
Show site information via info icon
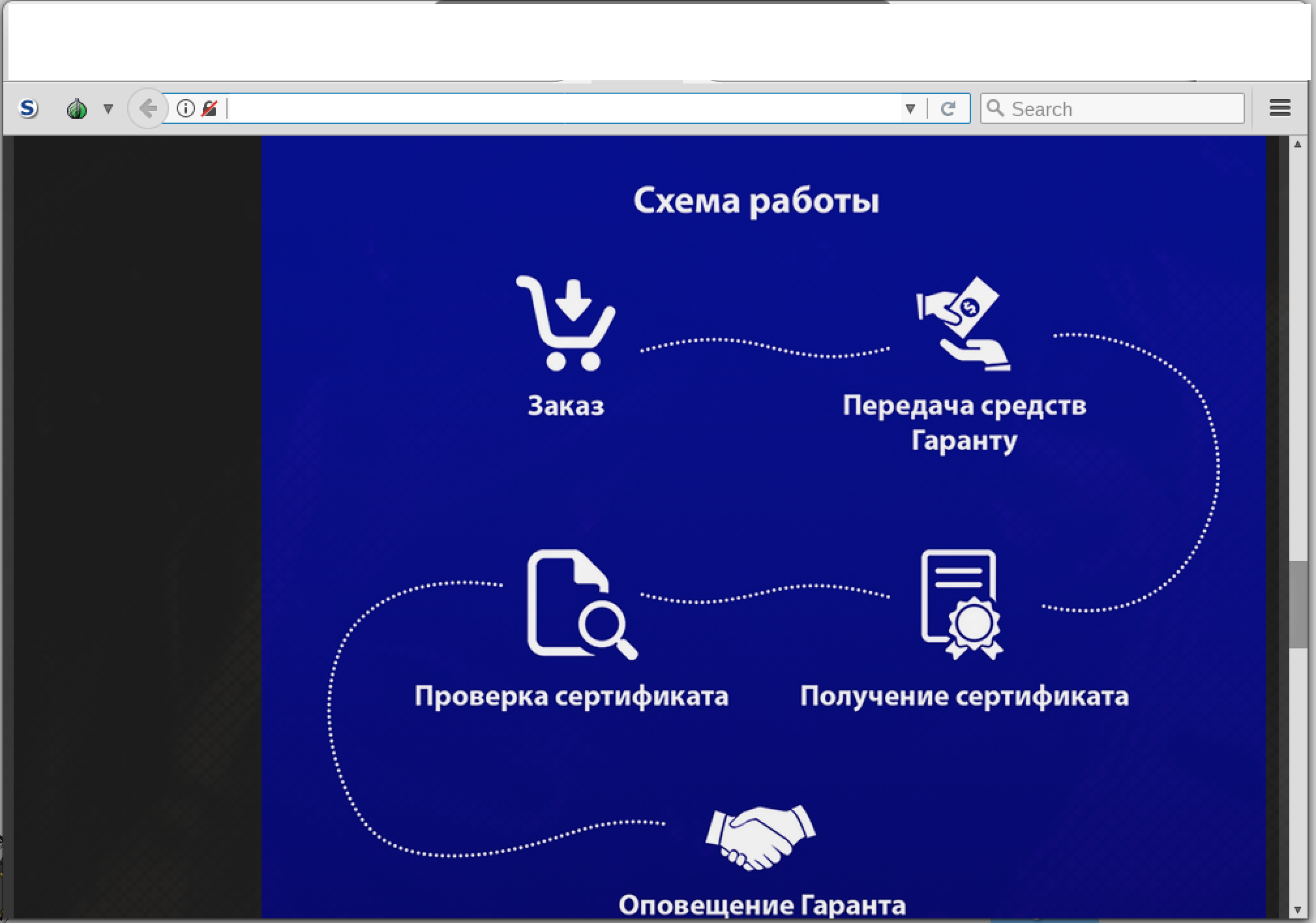click(186, 108)
